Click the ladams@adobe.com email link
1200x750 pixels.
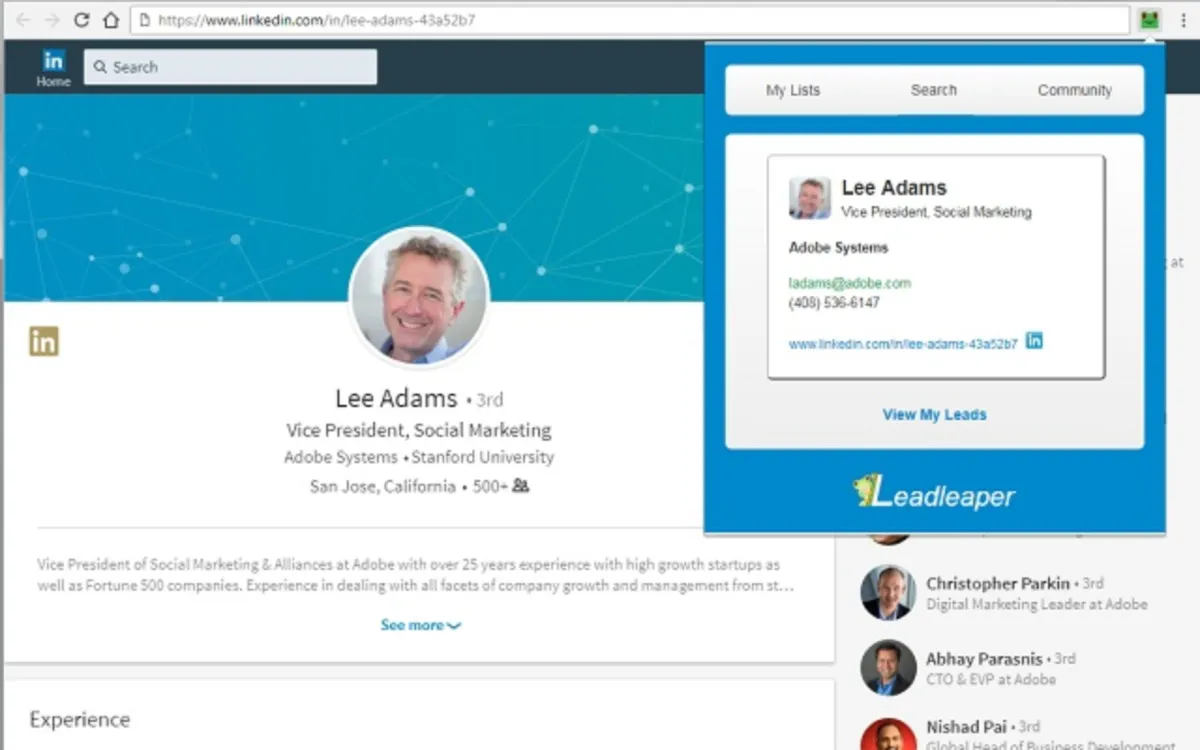coord(850,283)
